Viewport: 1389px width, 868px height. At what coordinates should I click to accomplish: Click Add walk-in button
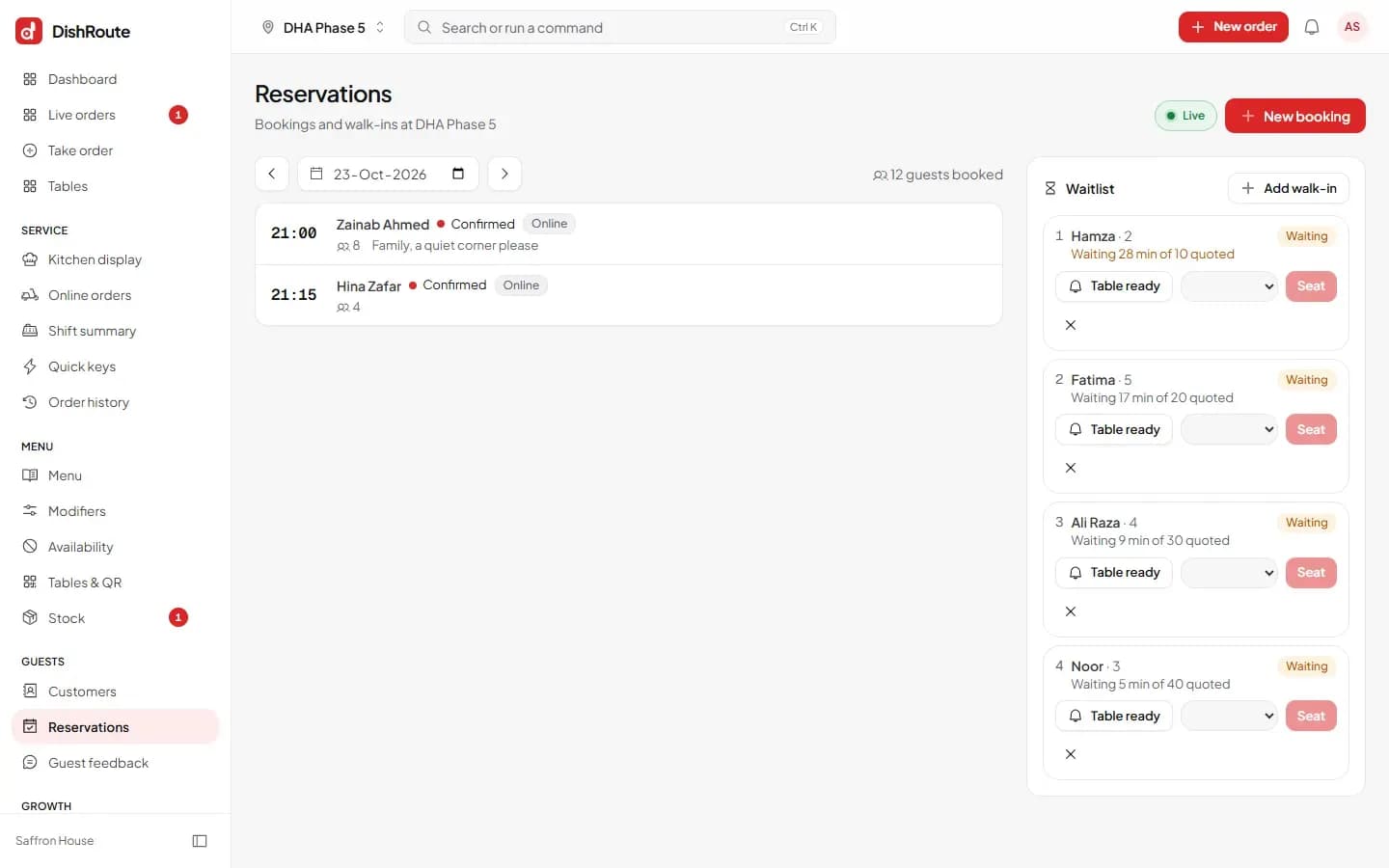click(1289, 188)
